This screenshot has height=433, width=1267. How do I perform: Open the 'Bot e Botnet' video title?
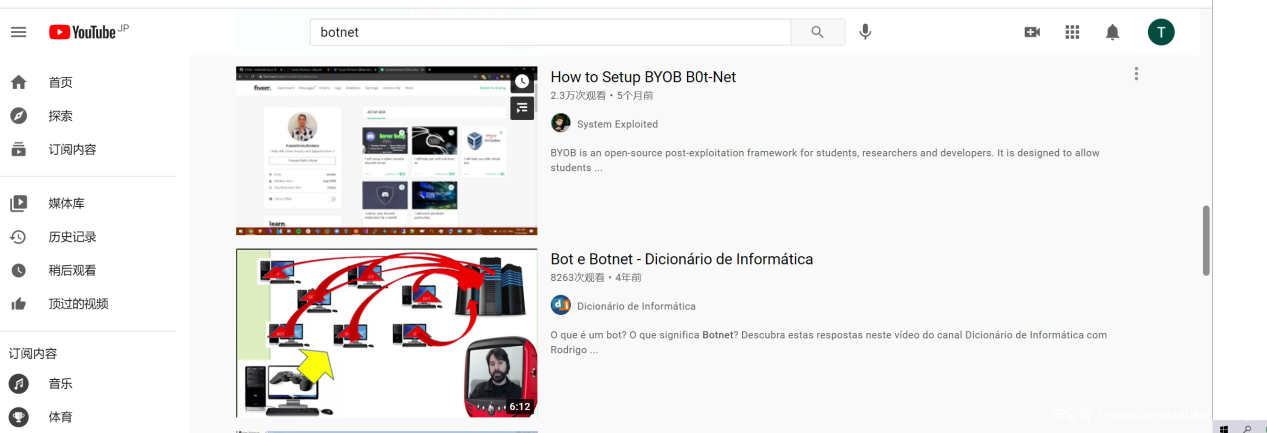[681, 259]
